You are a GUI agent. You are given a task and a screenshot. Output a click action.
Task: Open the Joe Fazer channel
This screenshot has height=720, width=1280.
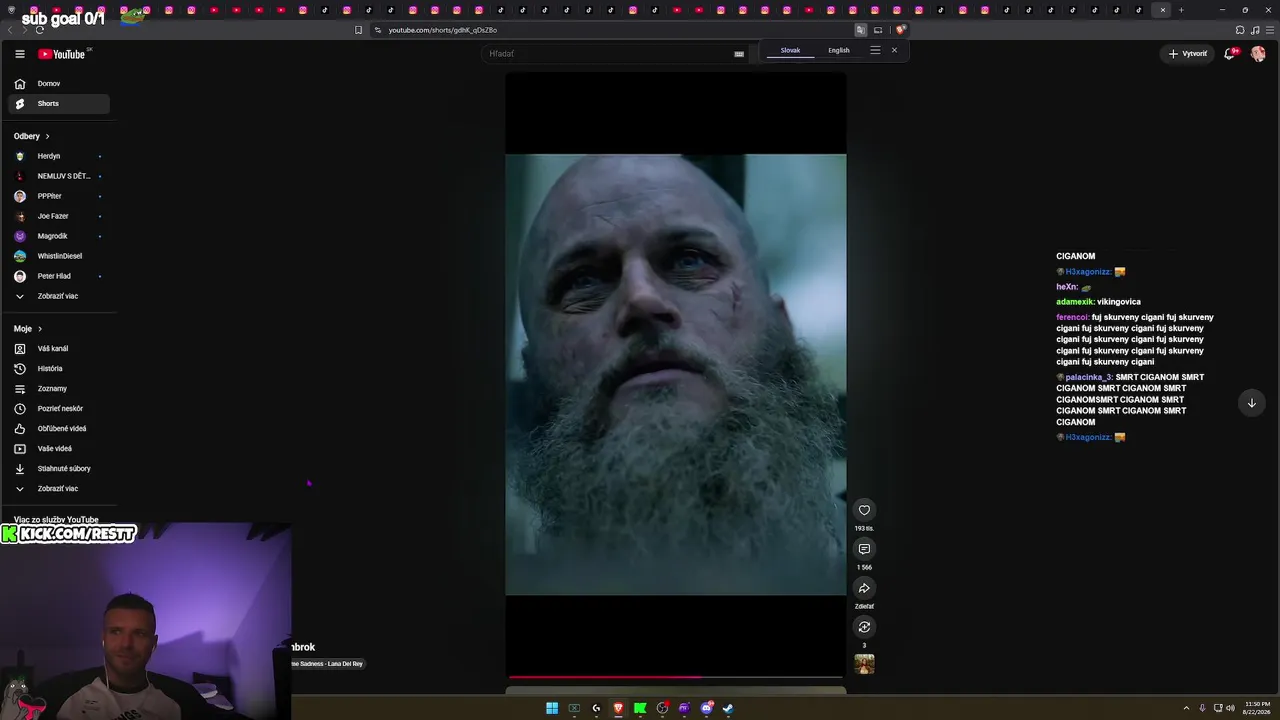[x=60, y=216]
